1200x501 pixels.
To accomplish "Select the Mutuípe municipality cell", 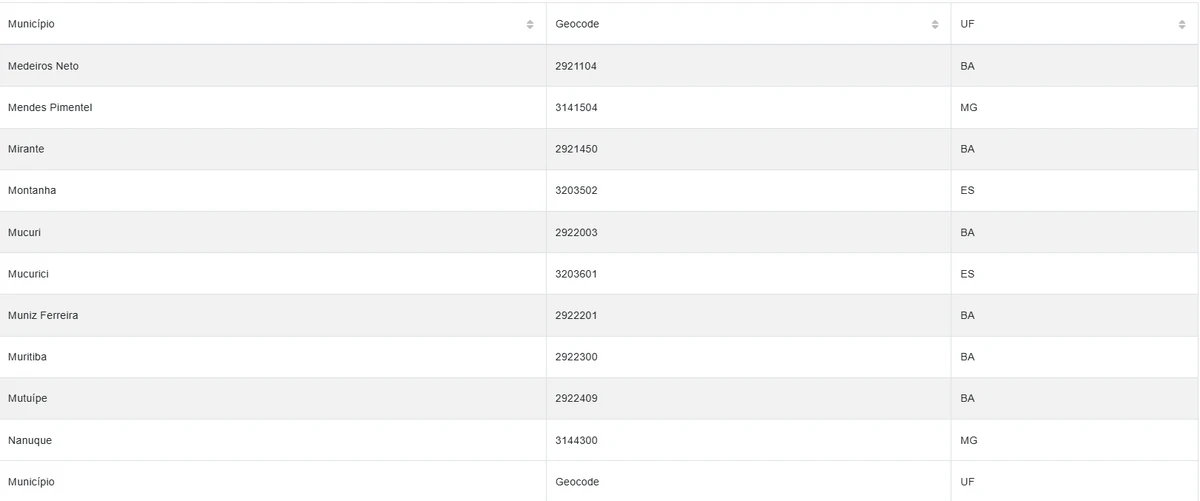I will [28, 398].
